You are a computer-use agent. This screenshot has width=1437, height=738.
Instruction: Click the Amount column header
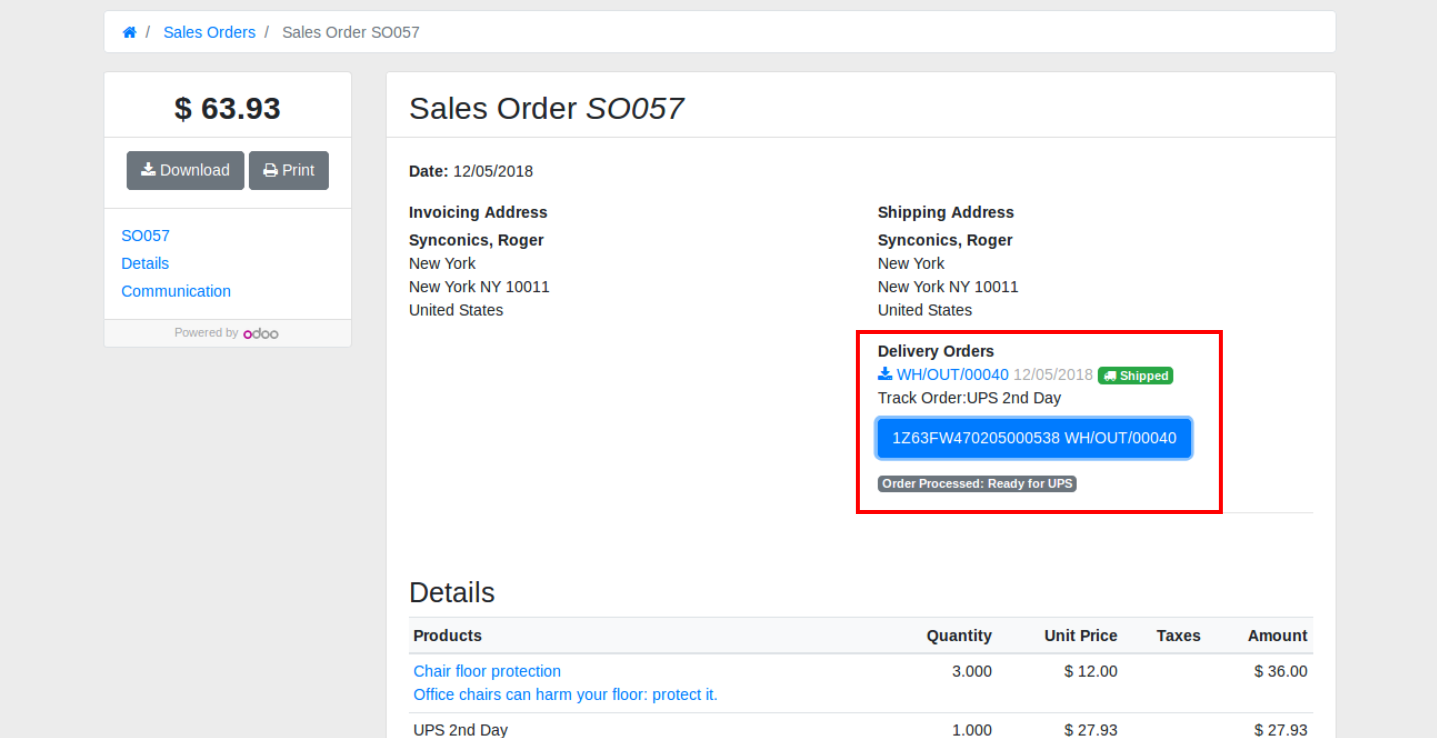[1277, 636]
